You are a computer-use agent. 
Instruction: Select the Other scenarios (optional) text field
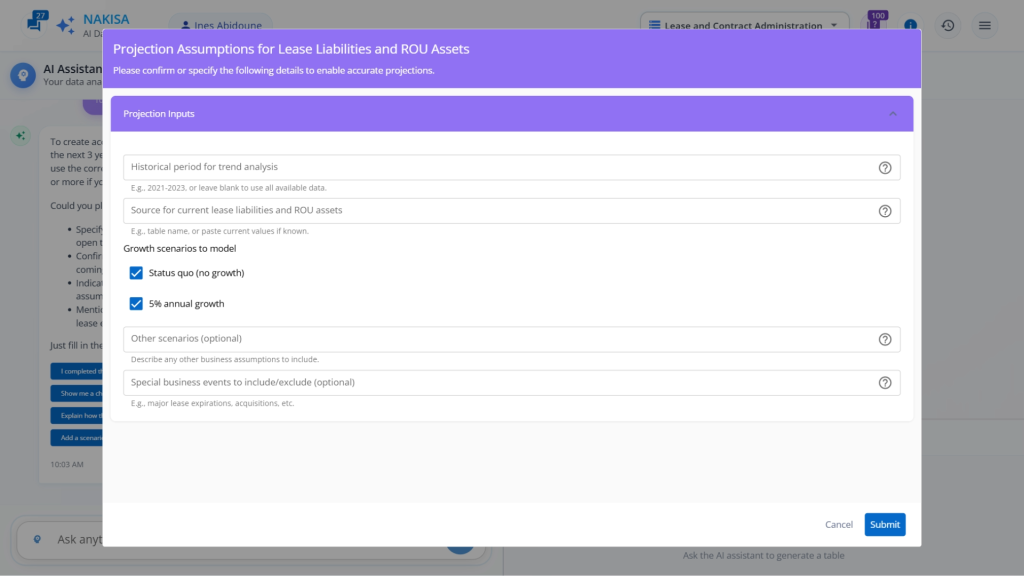(x=500, y=340)
